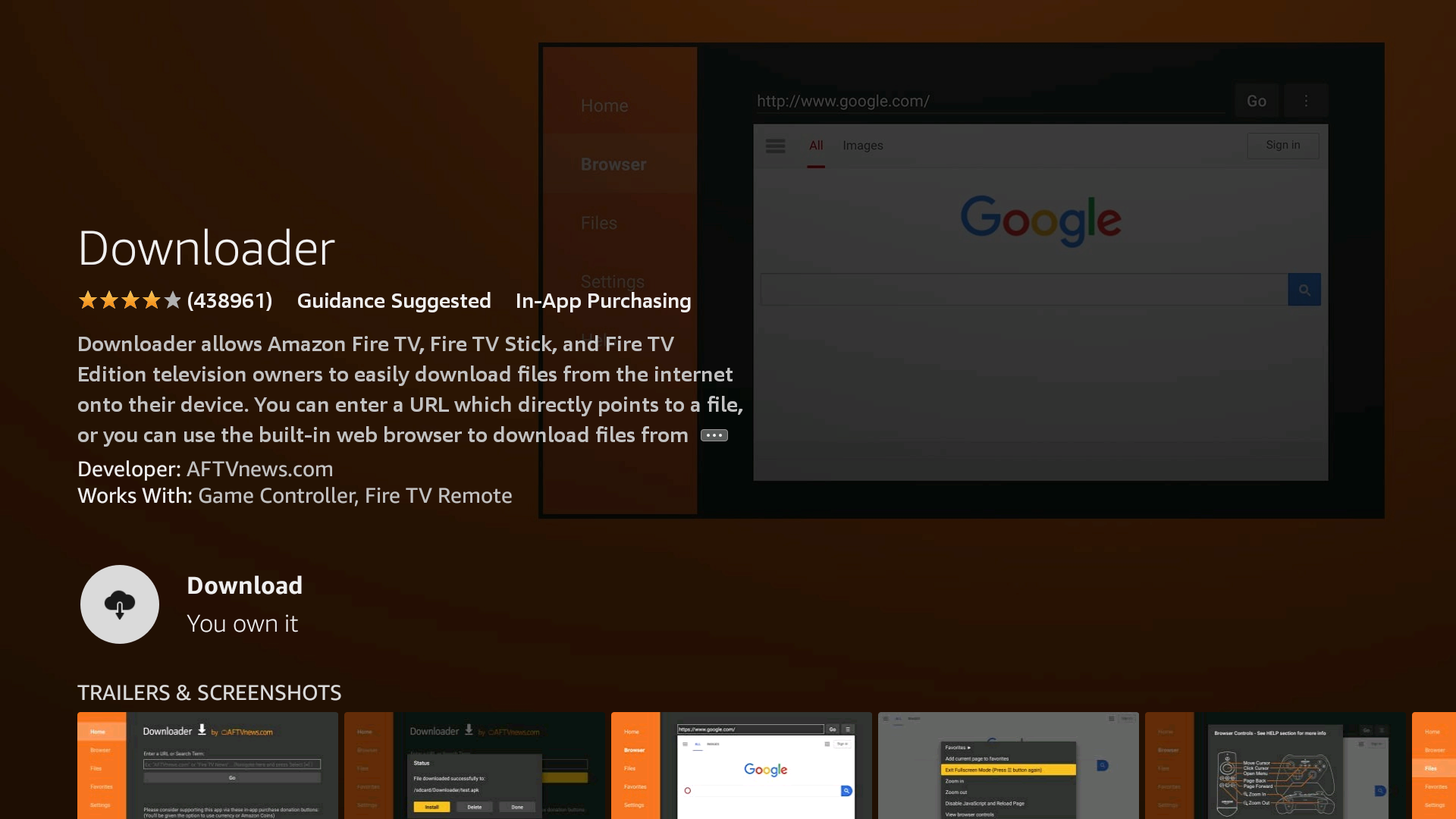Click the hamburger menu icon in browser
The image size is (1456, 819).
click(775, 145)
